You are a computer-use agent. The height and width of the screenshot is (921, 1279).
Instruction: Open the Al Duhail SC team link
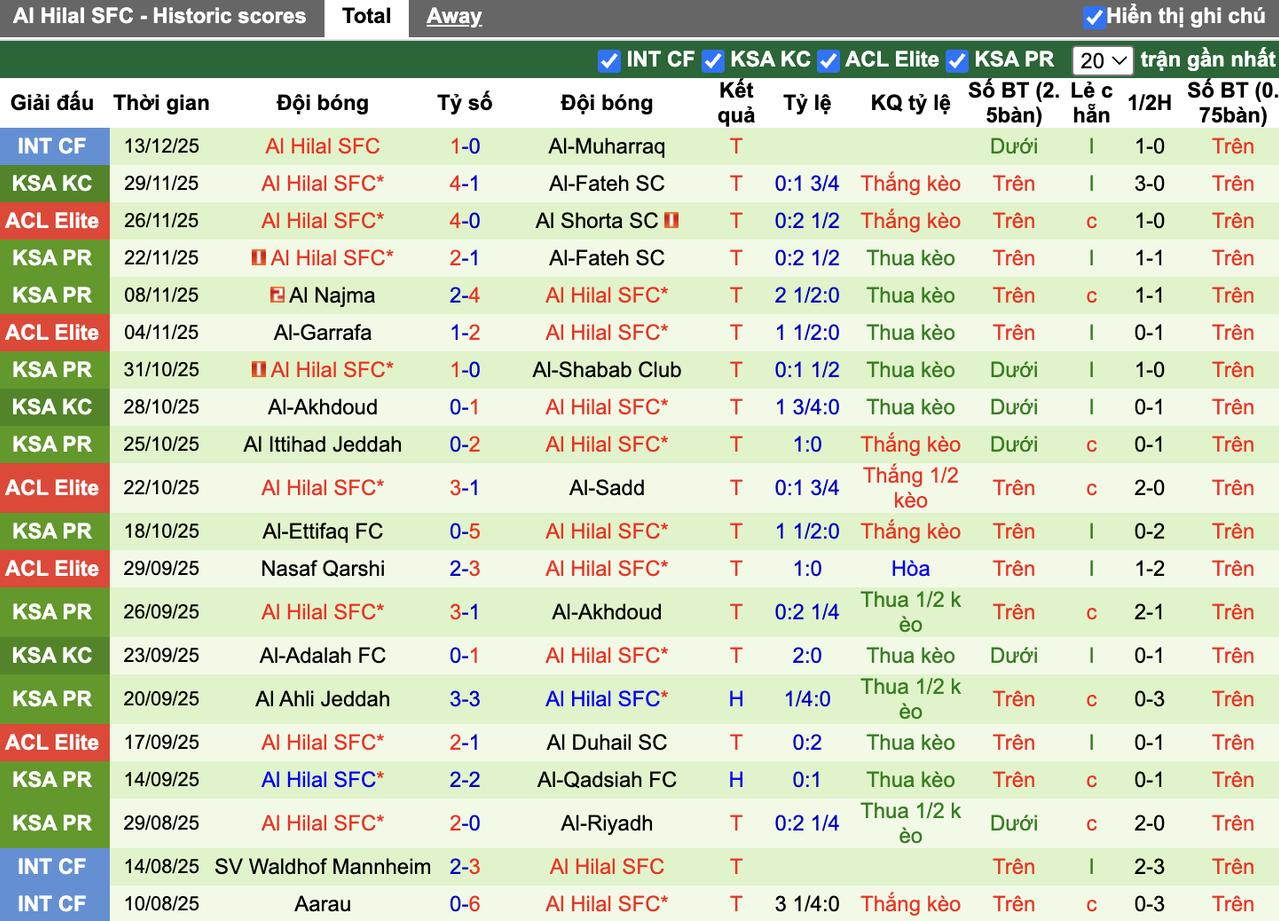(x=606, y=742)
